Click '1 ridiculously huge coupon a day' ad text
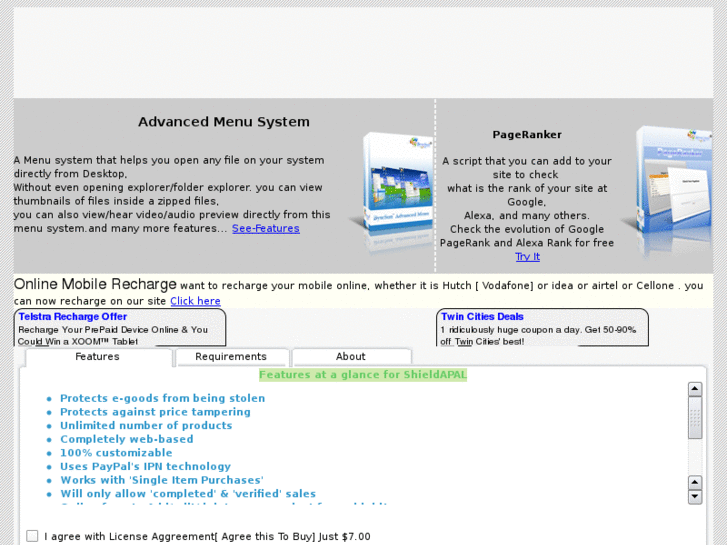727x545 pixels. [x=538, y=335]
